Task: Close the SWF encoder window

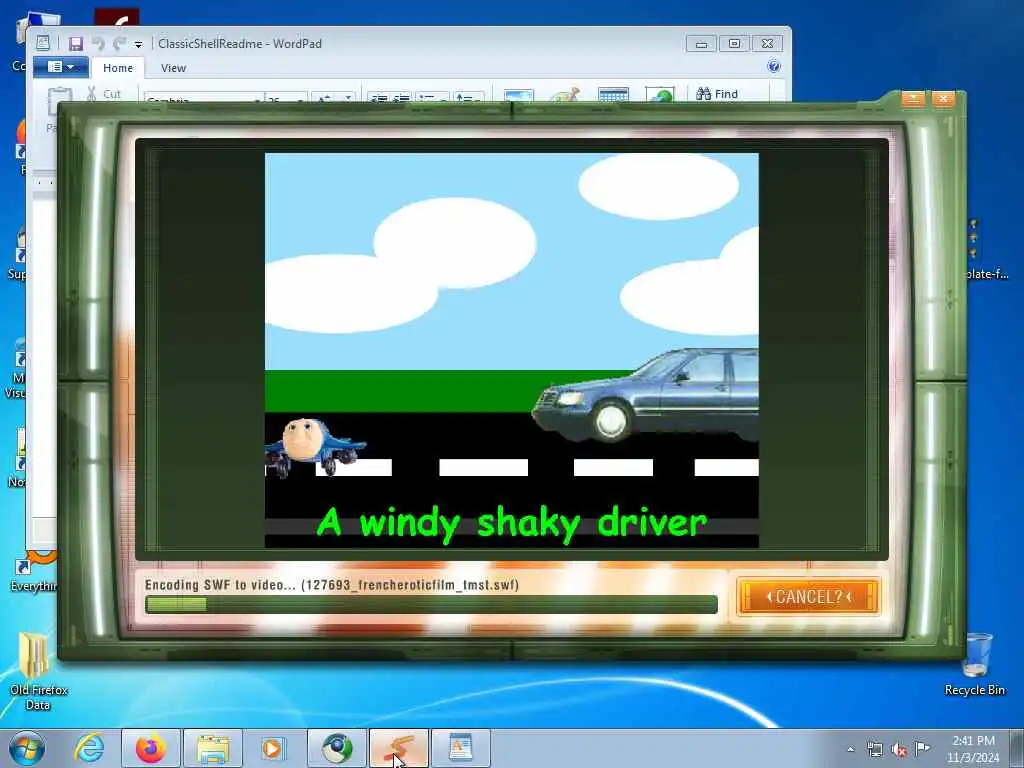Action: (x=943, y=99)
